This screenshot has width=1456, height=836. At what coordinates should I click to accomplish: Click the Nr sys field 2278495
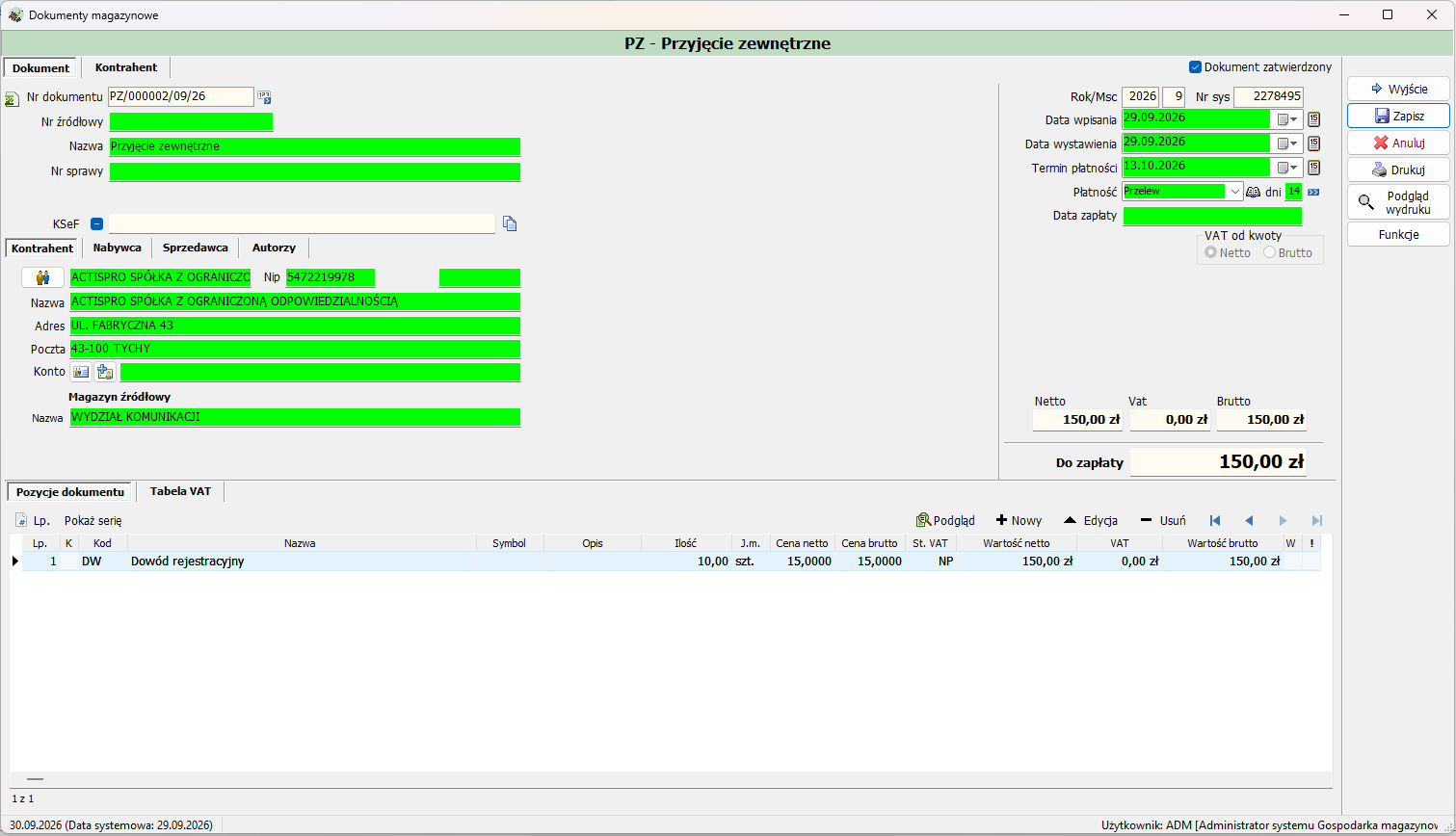pyautogui.click(x=1269, y=96)
